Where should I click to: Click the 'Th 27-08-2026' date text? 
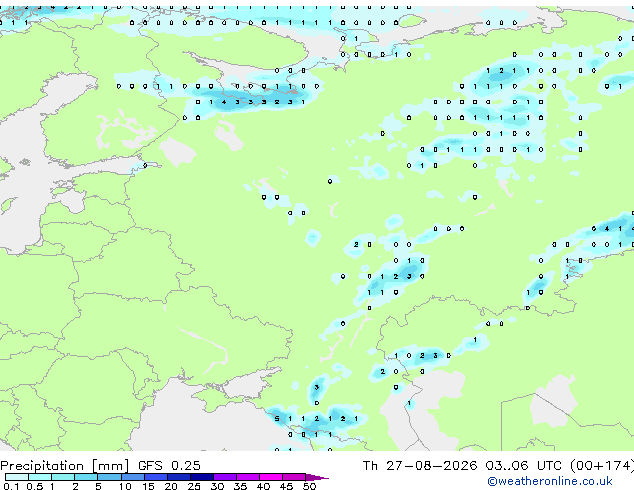[x=420, y=466]
